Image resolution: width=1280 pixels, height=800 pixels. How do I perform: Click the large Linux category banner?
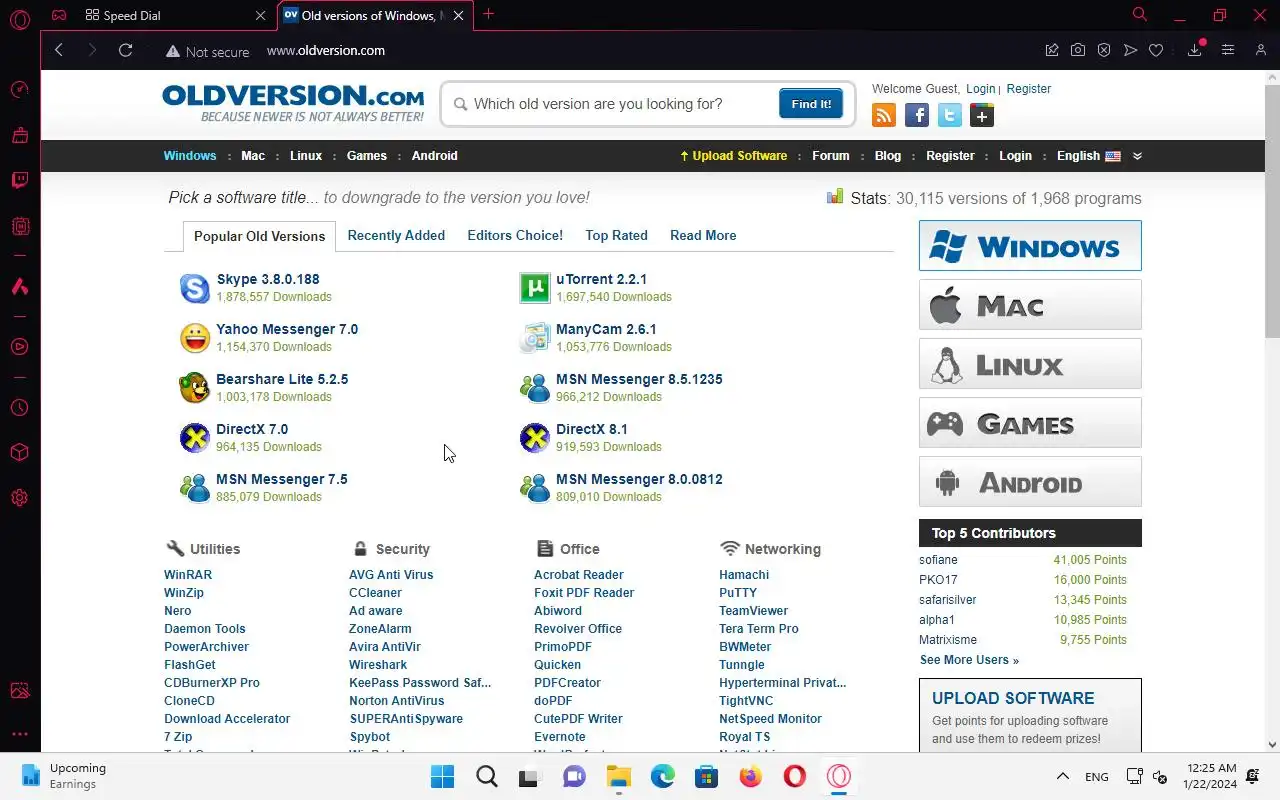(1030, 364)
